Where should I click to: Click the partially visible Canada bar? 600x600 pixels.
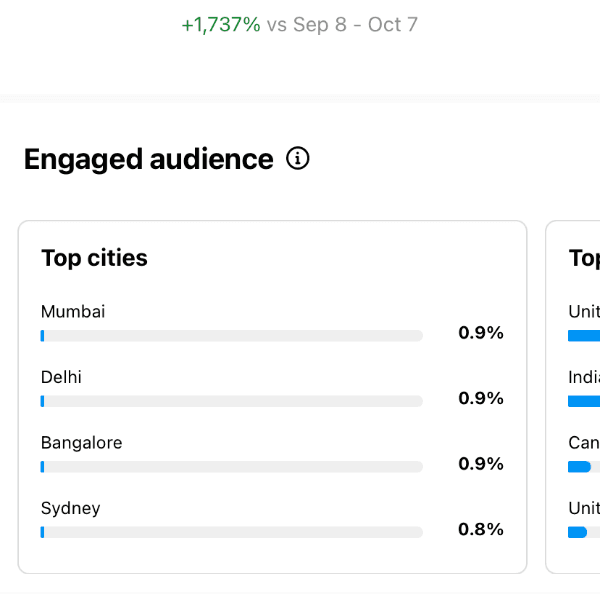[x=580, y=467]
